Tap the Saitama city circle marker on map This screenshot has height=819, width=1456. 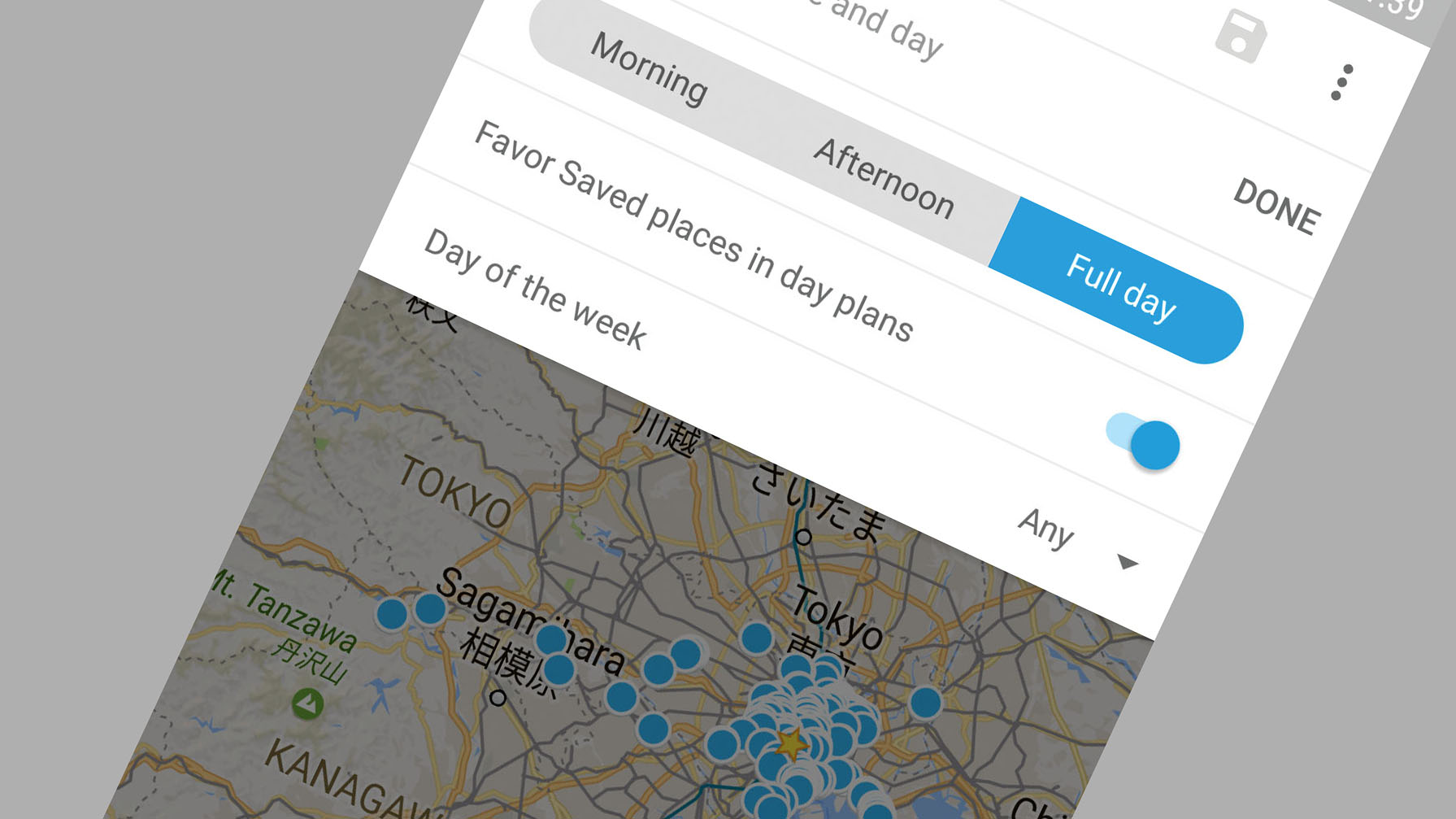point(803,537)
